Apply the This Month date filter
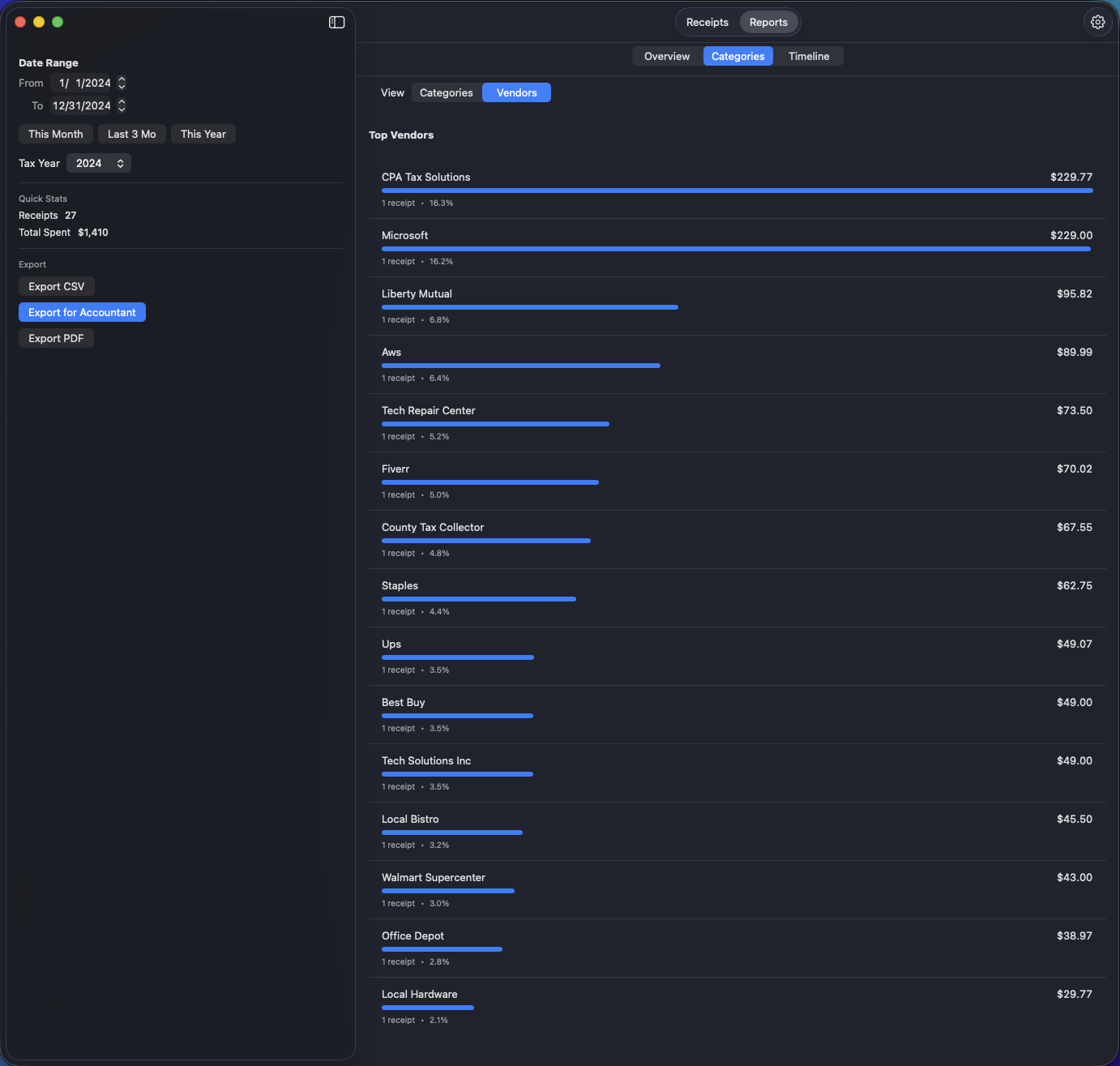 point(55,134)
